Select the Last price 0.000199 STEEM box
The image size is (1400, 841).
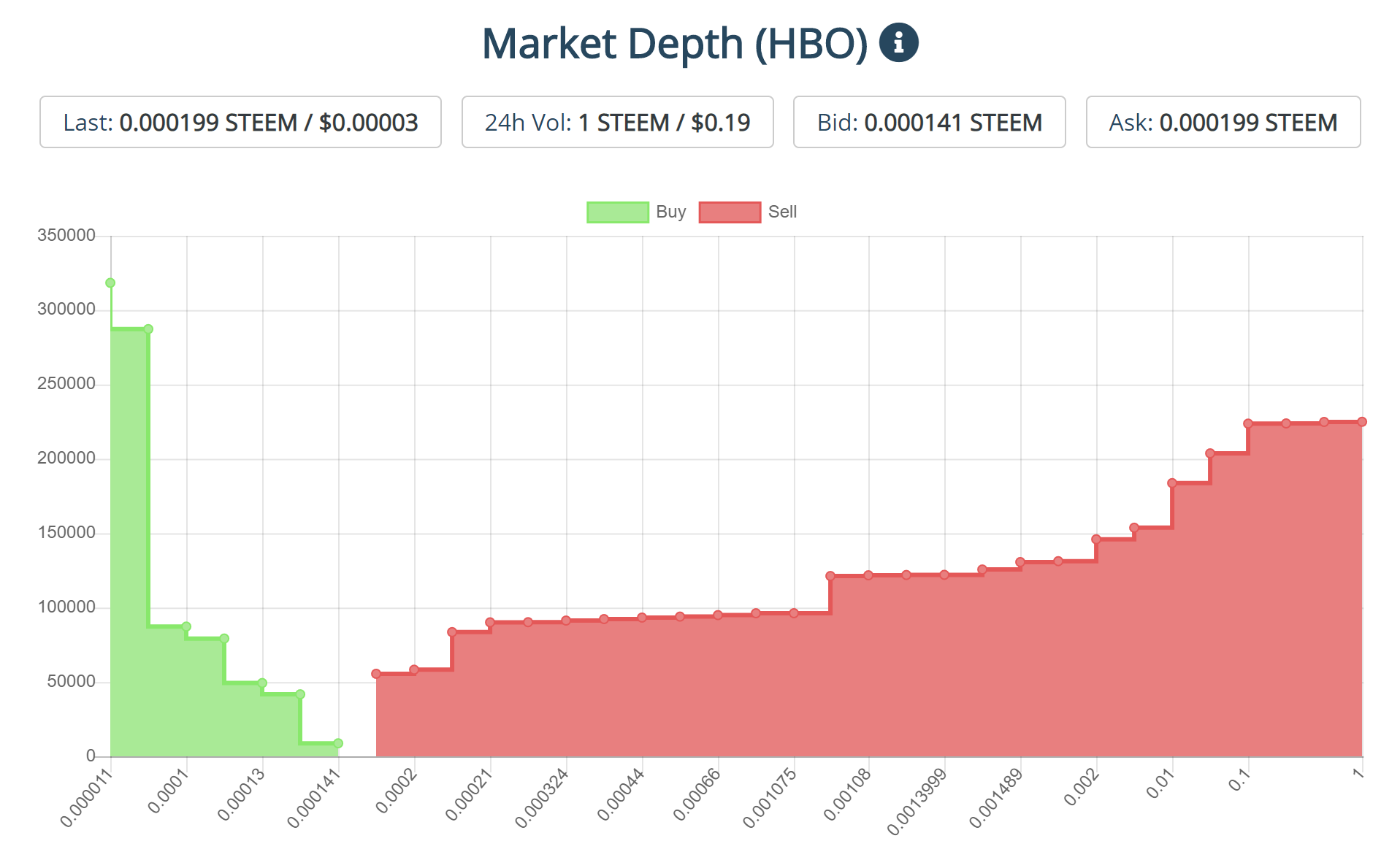pyautogui.click(x=240, y=122)
